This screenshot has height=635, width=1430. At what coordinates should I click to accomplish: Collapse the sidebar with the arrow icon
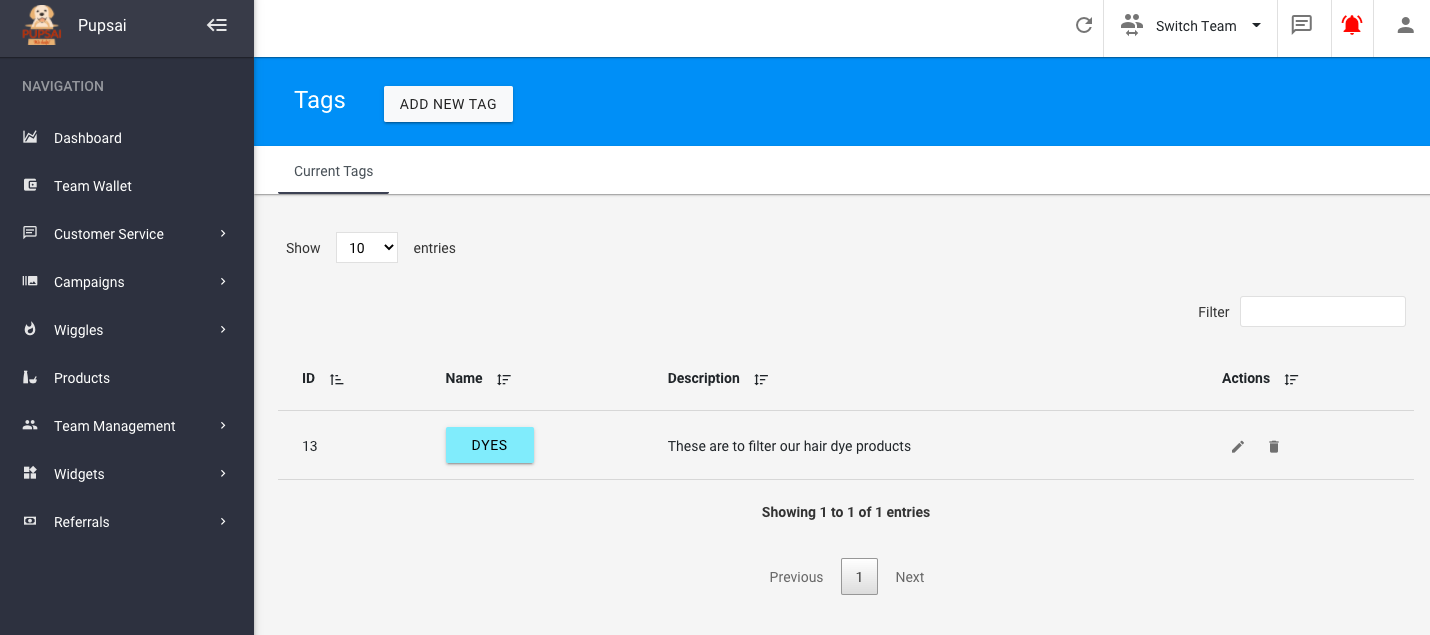click(x=217, y=26)
